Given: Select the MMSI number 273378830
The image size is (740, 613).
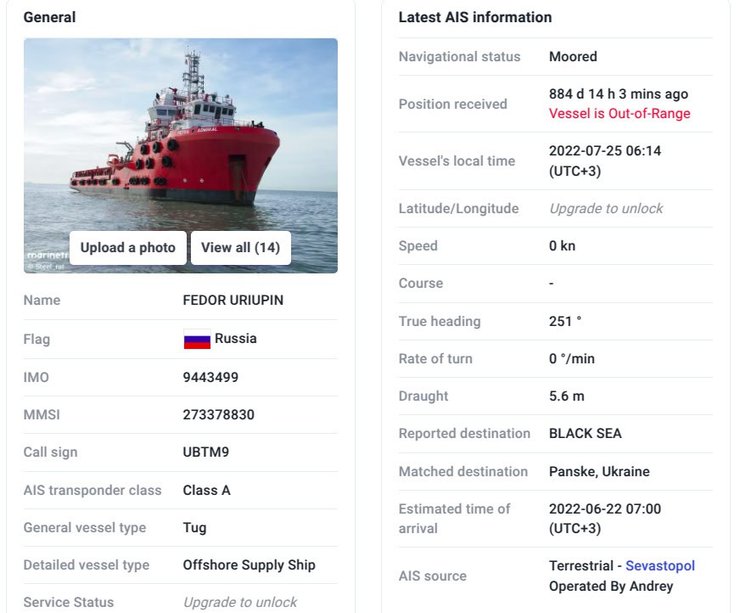Looking at the screenshot, I should 218,415.
